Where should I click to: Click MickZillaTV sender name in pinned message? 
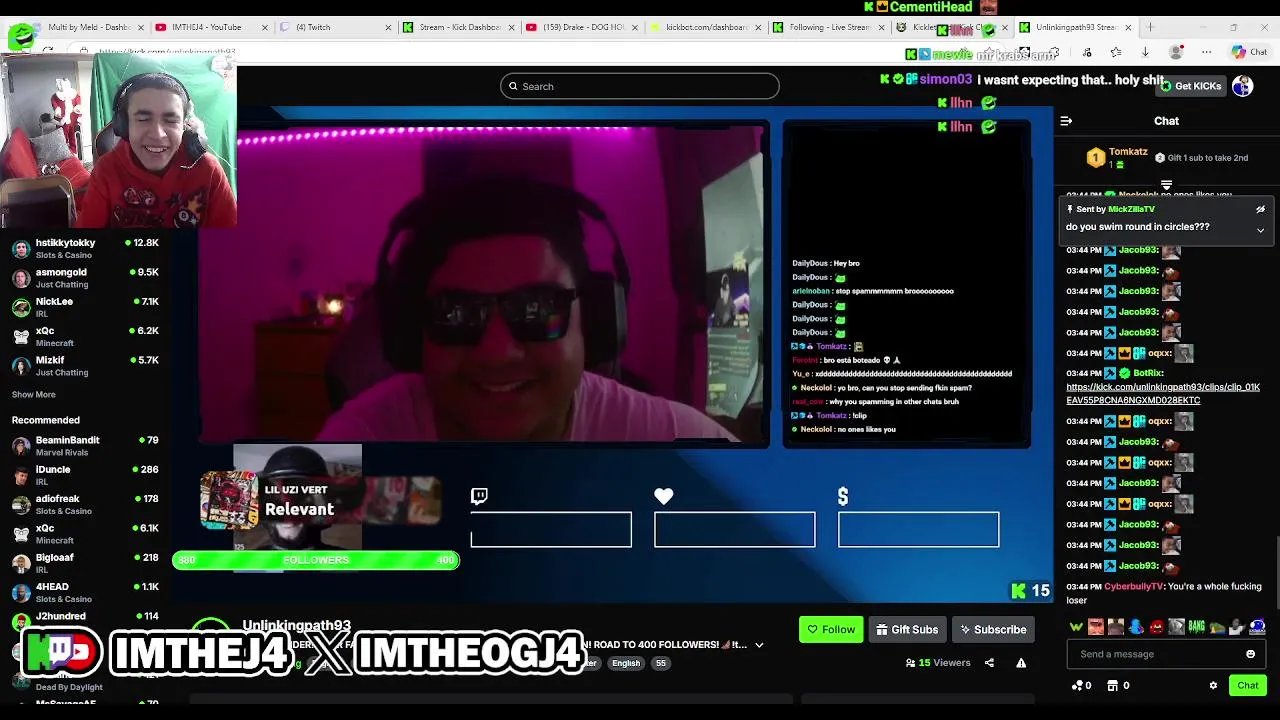point(1131,209)
